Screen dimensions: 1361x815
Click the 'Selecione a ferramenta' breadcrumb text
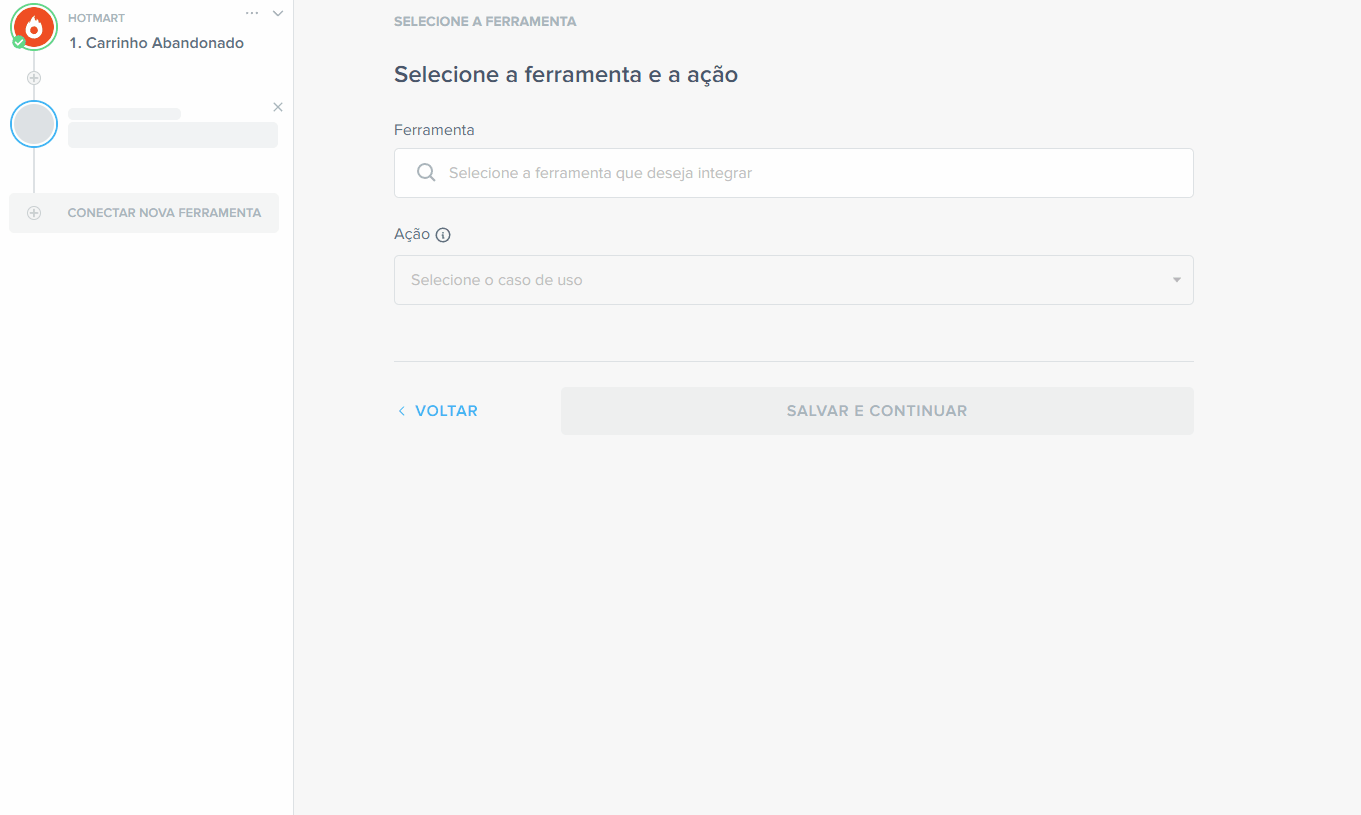coord(485,21)
